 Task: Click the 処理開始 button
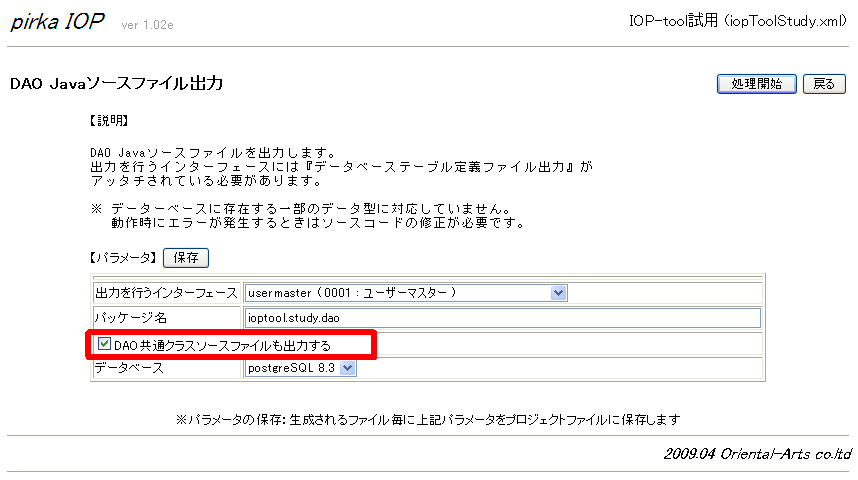click(x=756, y=84)
